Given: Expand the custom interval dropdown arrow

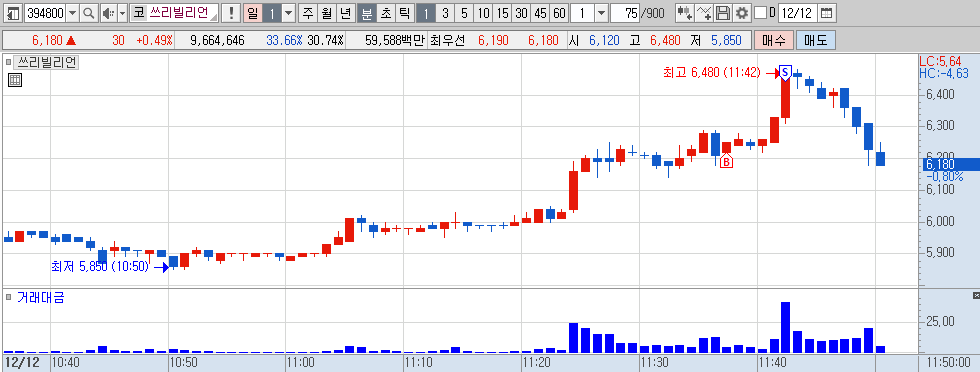Looking at the screenshot, I should (601, 13).
